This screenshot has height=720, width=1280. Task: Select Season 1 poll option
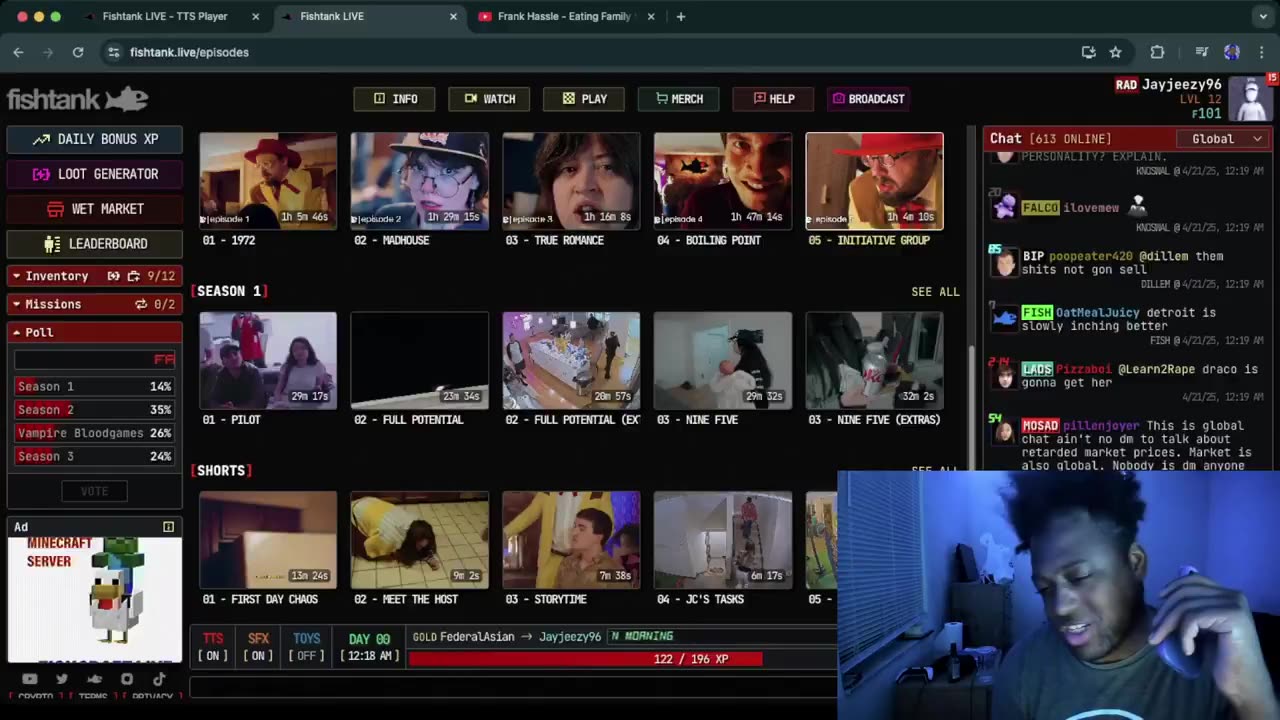pos(94,386)
